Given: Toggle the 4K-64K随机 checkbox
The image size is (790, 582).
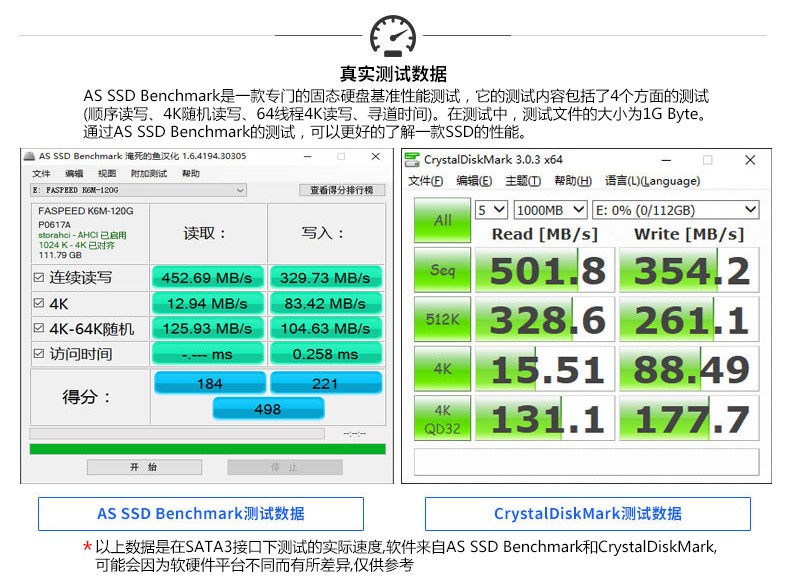Looking at the screenshot, I should tap(39, 328).
